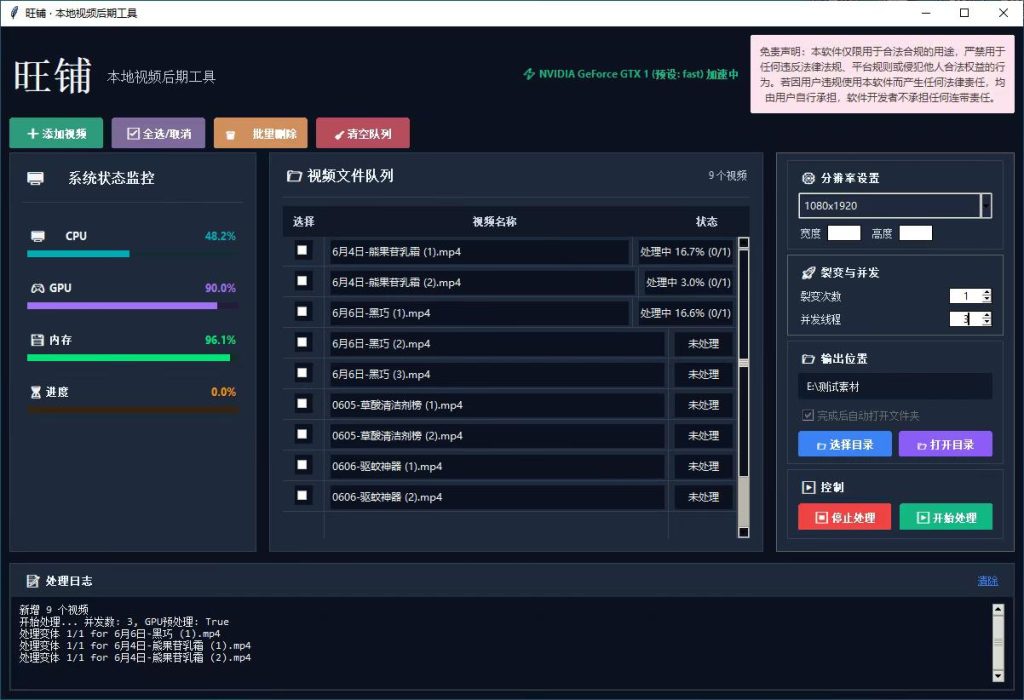Click the log scrollbar up arrow
The image size is (1024, 700).
[x=998, y=610]
